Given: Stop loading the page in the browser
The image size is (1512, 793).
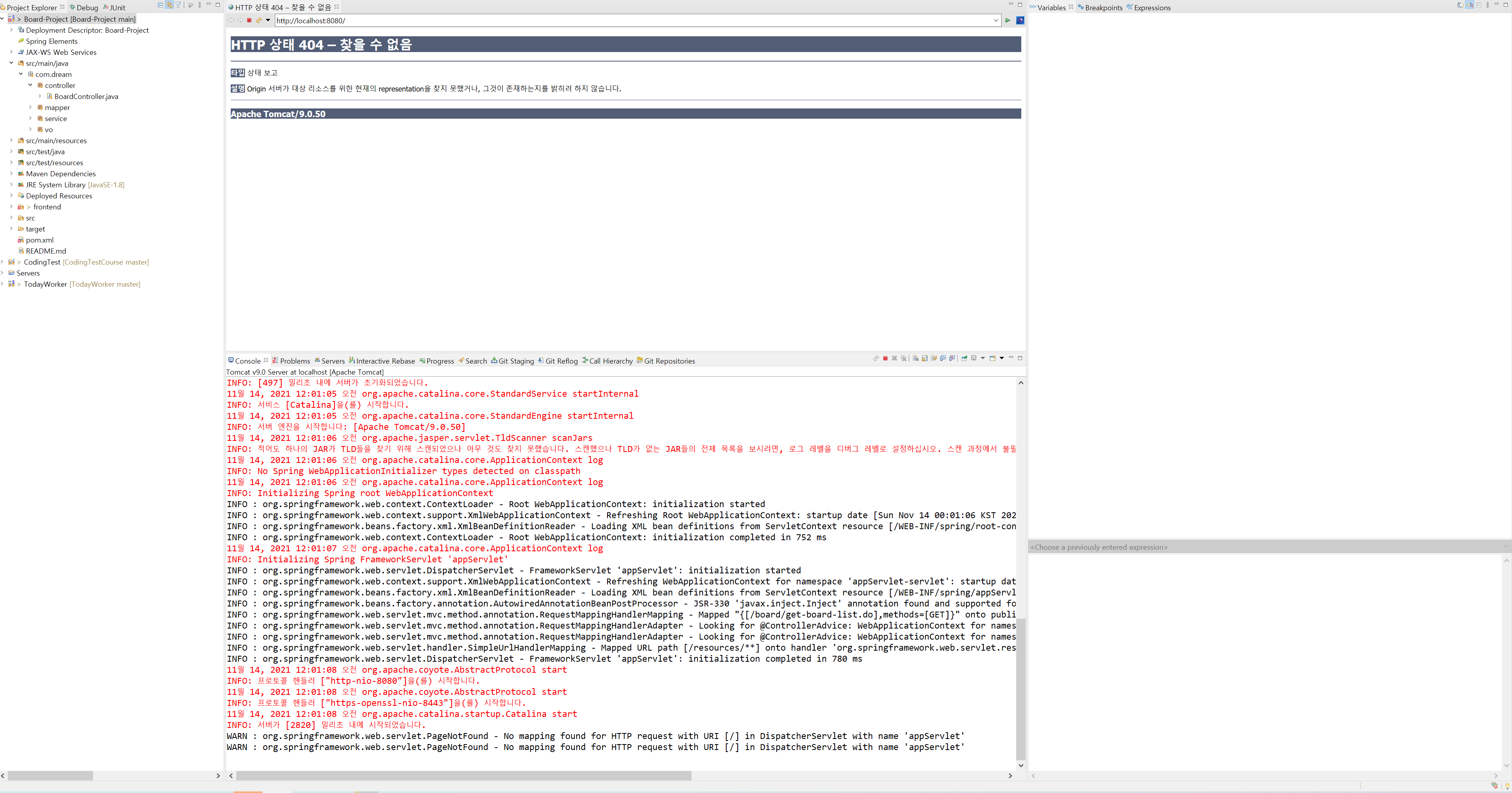Looking at the screenshot, I should coord(249,21).
